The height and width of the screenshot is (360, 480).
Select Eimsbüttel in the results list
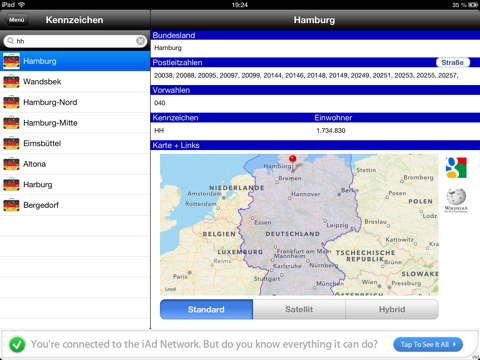75,143
